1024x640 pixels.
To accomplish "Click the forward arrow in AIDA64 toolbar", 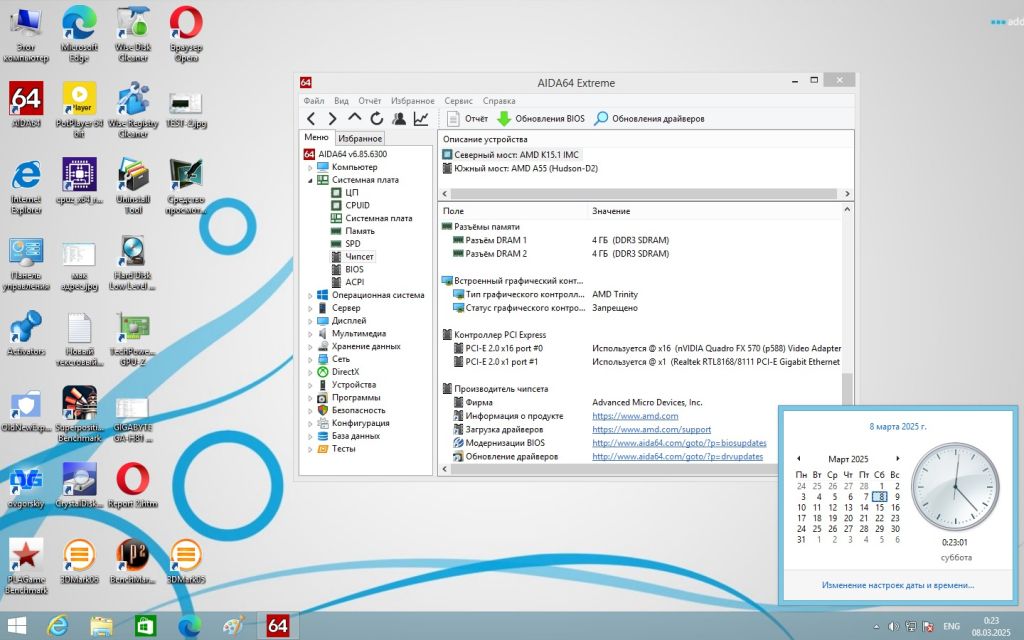I will pos(332,119).
